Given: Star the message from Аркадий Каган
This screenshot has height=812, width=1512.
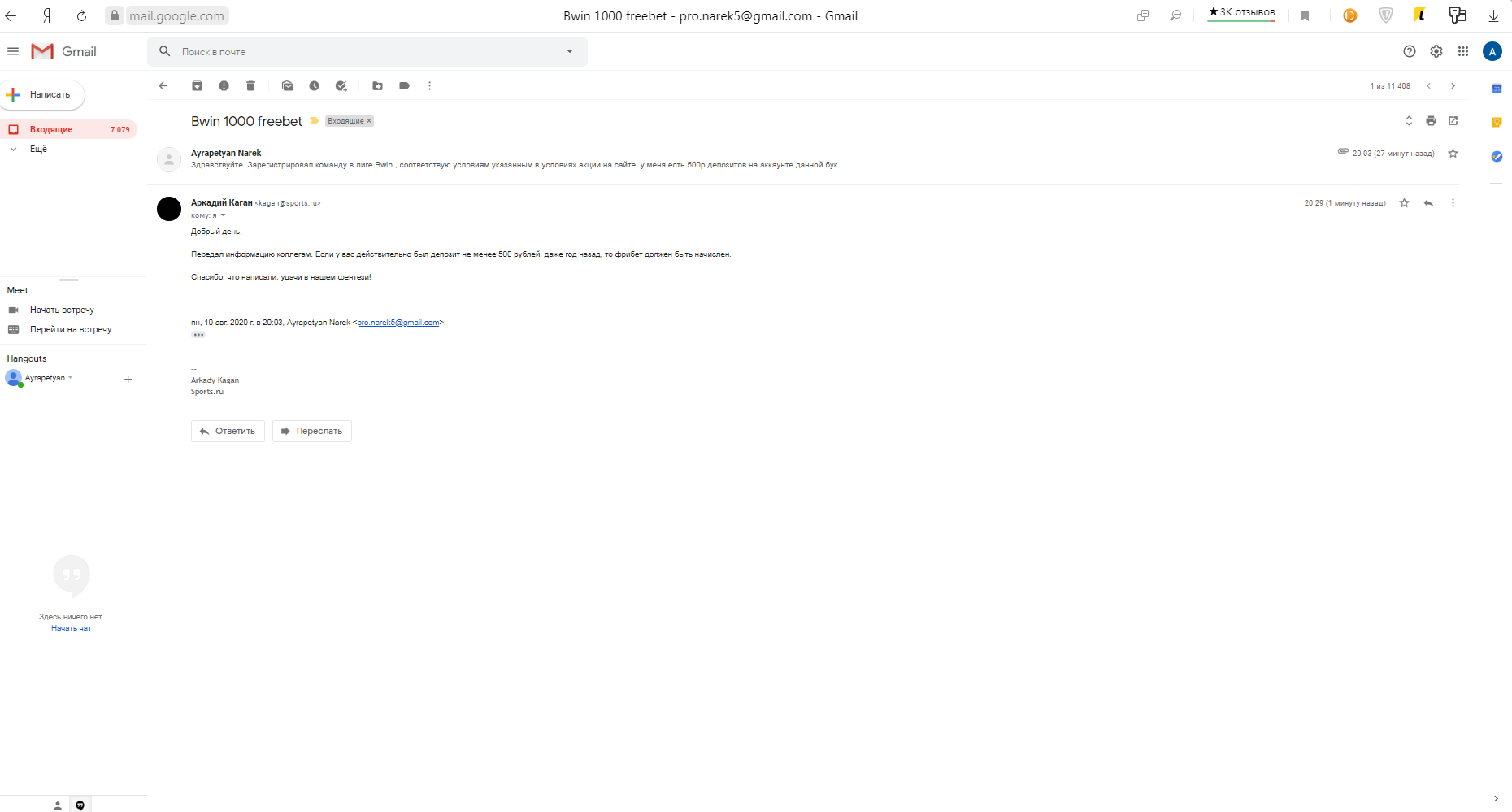Looking at the screenshot, I should tap(1404, 203).
